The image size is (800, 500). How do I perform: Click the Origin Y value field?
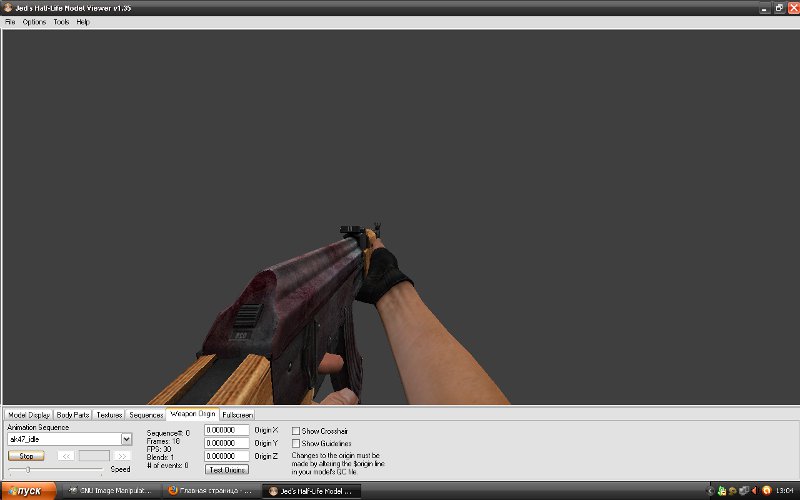point(227,443)
